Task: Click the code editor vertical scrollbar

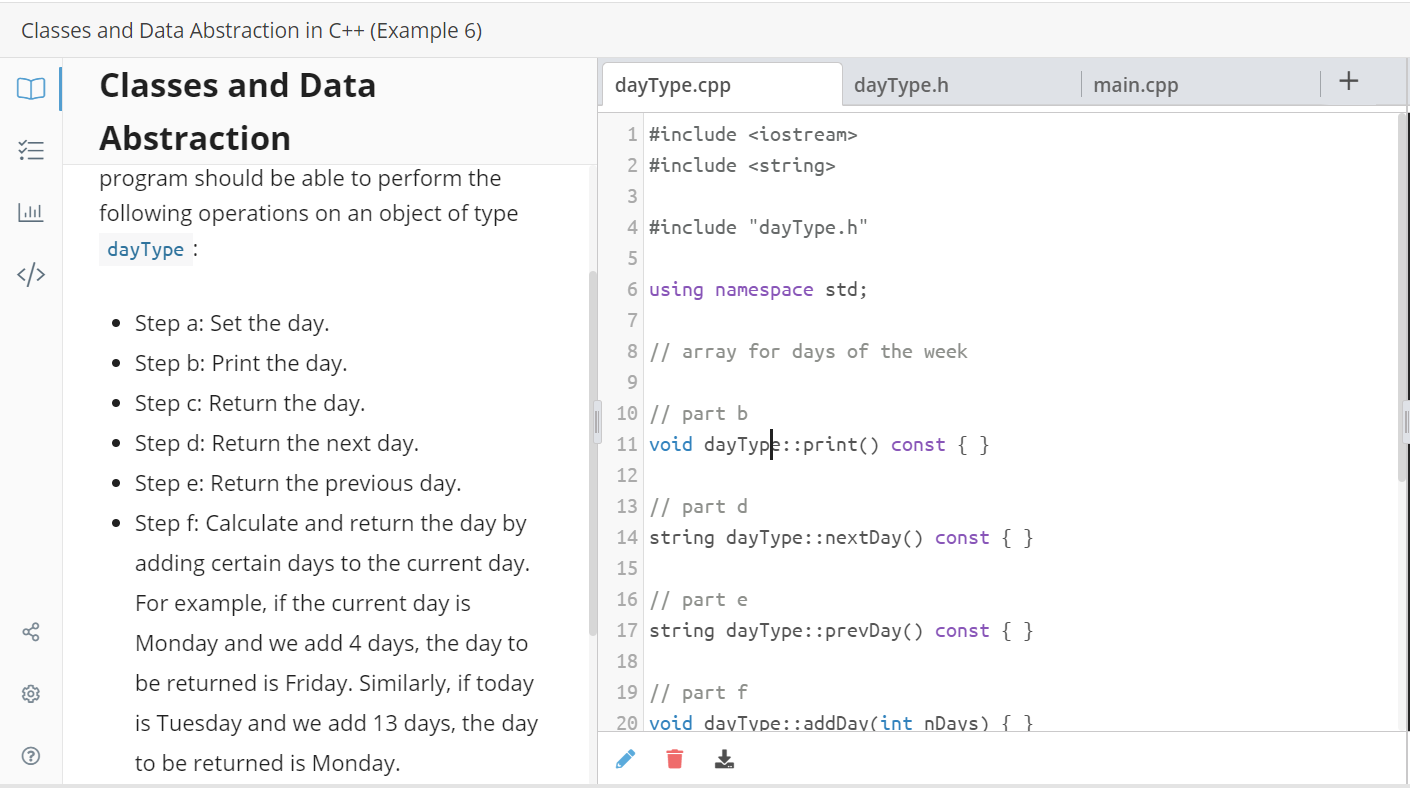Action: coord(1402,300)
